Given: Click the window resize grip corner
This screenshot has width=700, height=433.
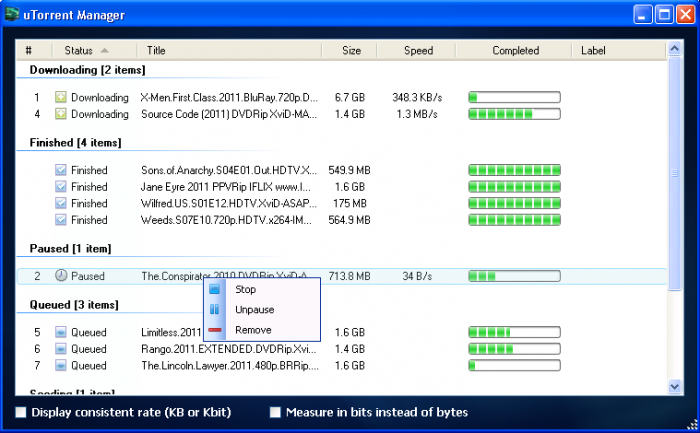Looking at the screenshot, I should [x=692, y=425].
